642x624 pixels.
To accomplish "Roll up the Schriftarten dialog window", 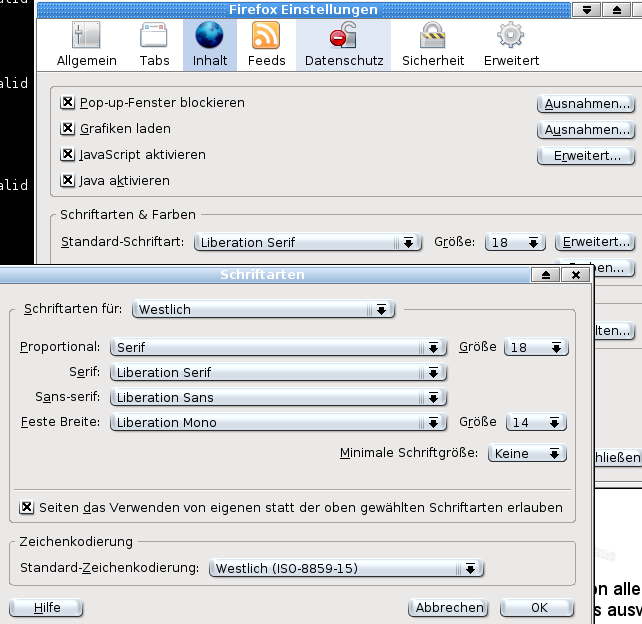I will [x=545, y=275].
